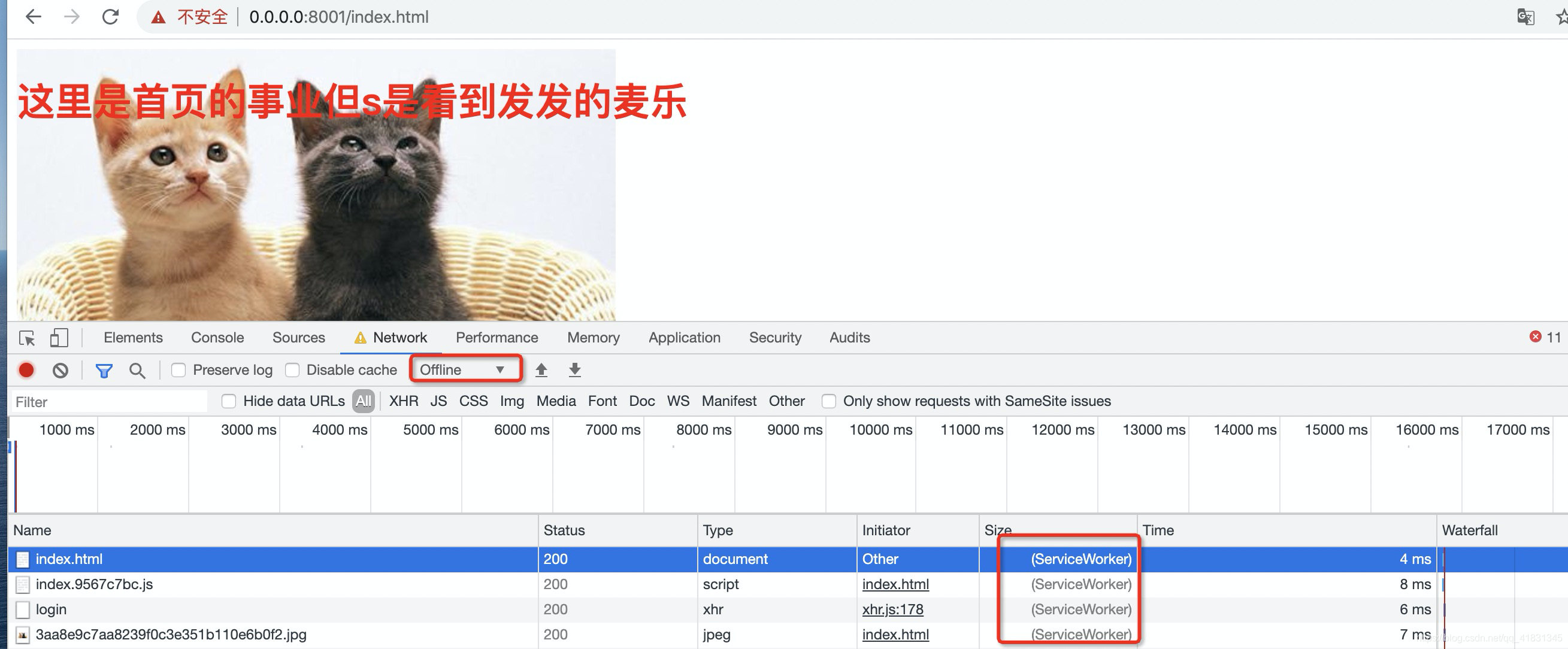Enable the Preserve log checkbox

click(178, 369)
